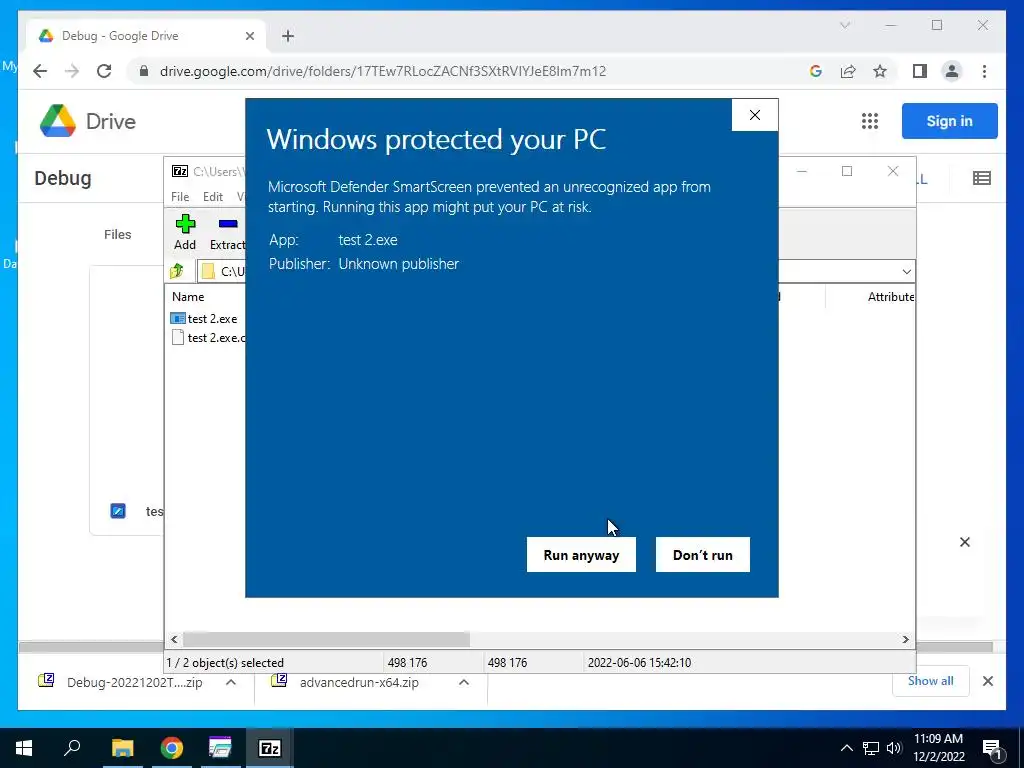Expand the 7-Zip address path dropdown

pos(906,271)
